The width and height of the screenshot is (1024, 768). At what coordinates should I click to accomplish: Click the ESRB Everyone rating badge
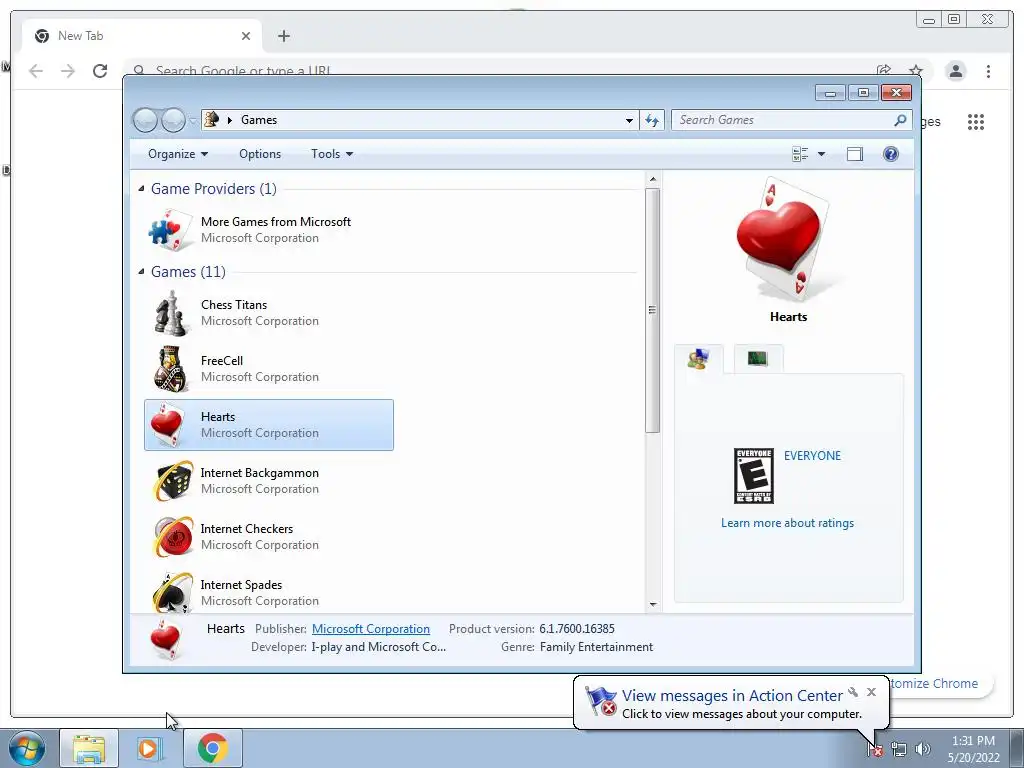pos(754,476)
